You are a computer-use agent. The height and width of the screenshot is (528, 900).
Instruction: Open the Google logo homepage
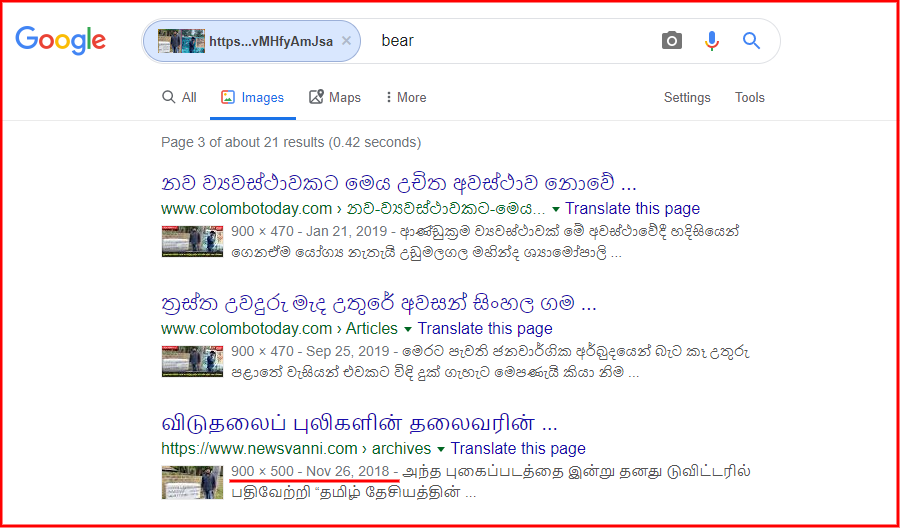pos(60,41)
